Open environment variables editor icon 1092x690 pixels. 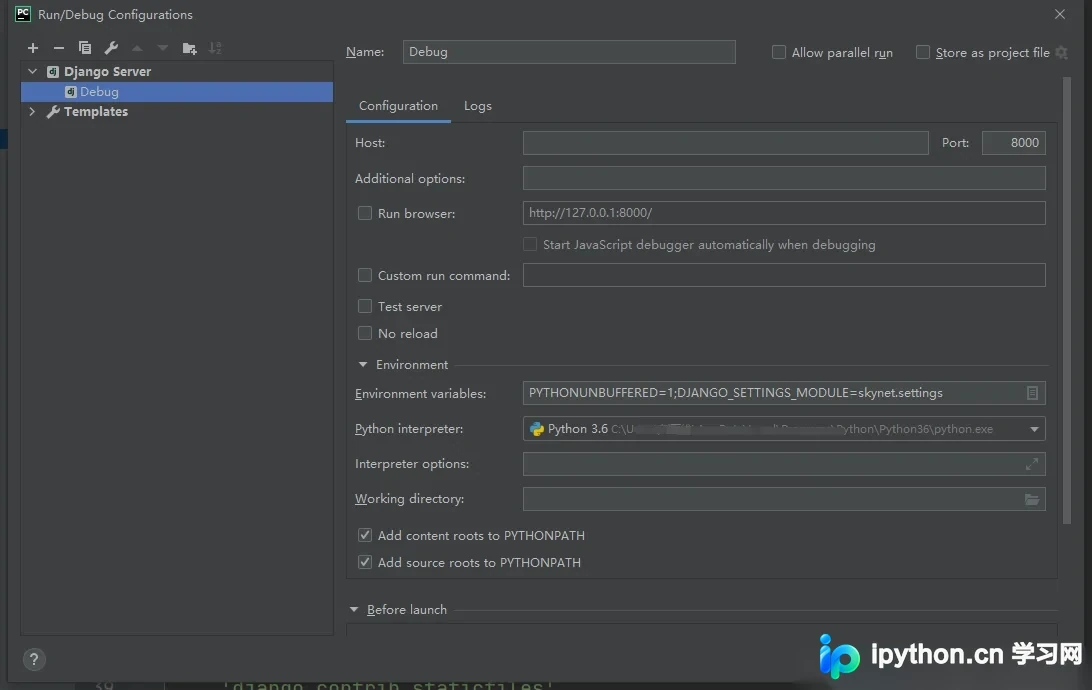[1032, 393]
